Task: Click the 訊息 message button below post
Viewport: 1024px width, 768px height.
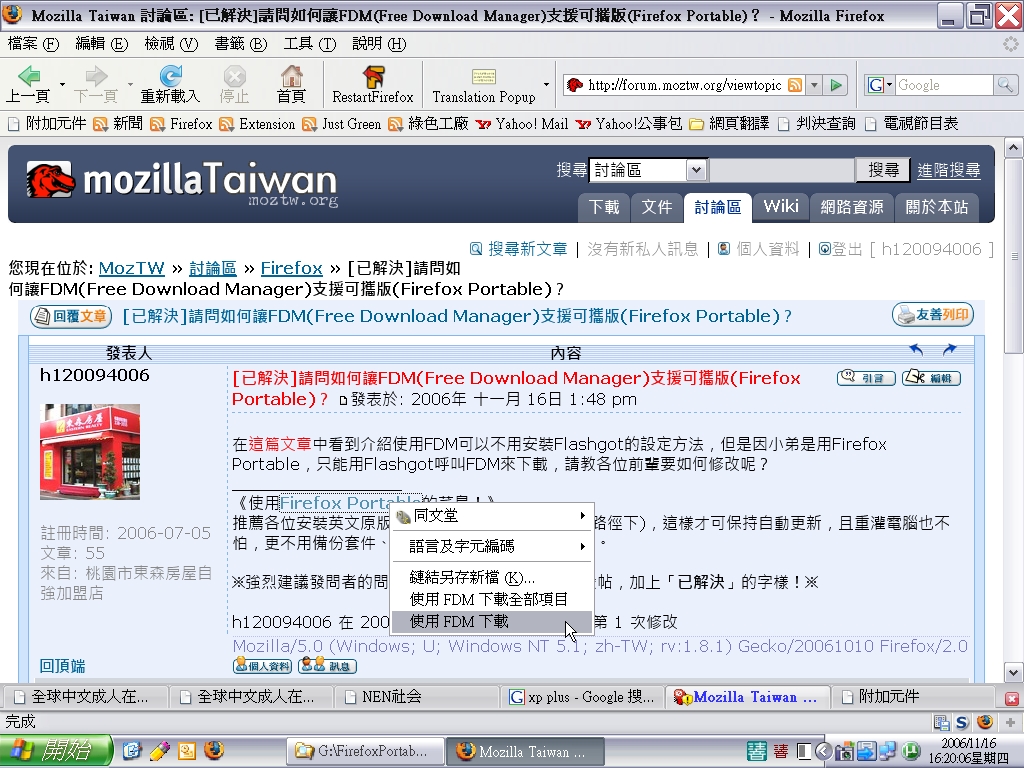Action: (327, 666)
